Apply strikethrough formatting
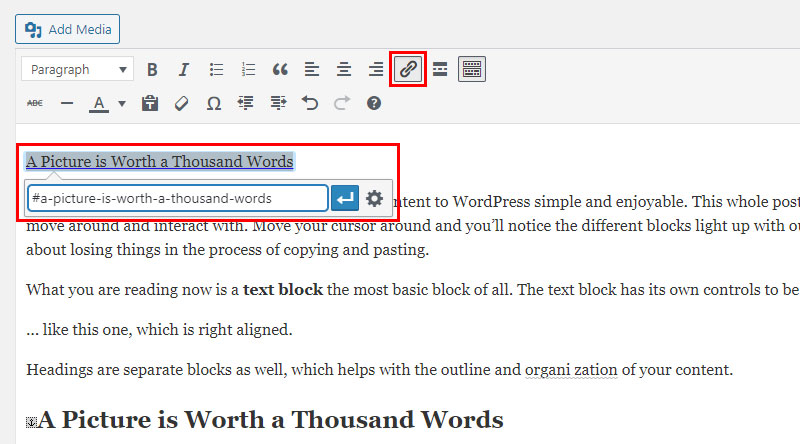Image resolution: width=800 pixels, height=444 pixels. pyautogui.click(x=35, y=104)
